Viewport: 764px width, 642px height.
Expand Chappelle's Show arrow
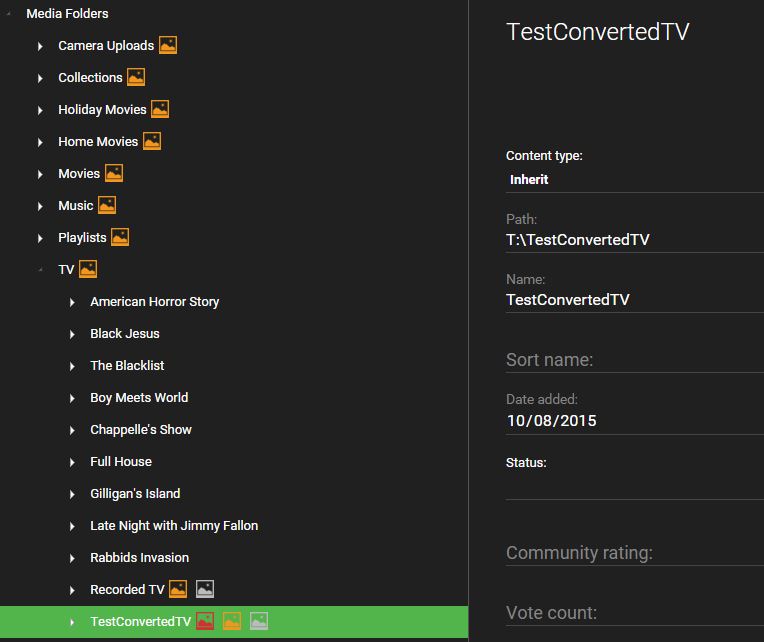click(x=72, y=430)
